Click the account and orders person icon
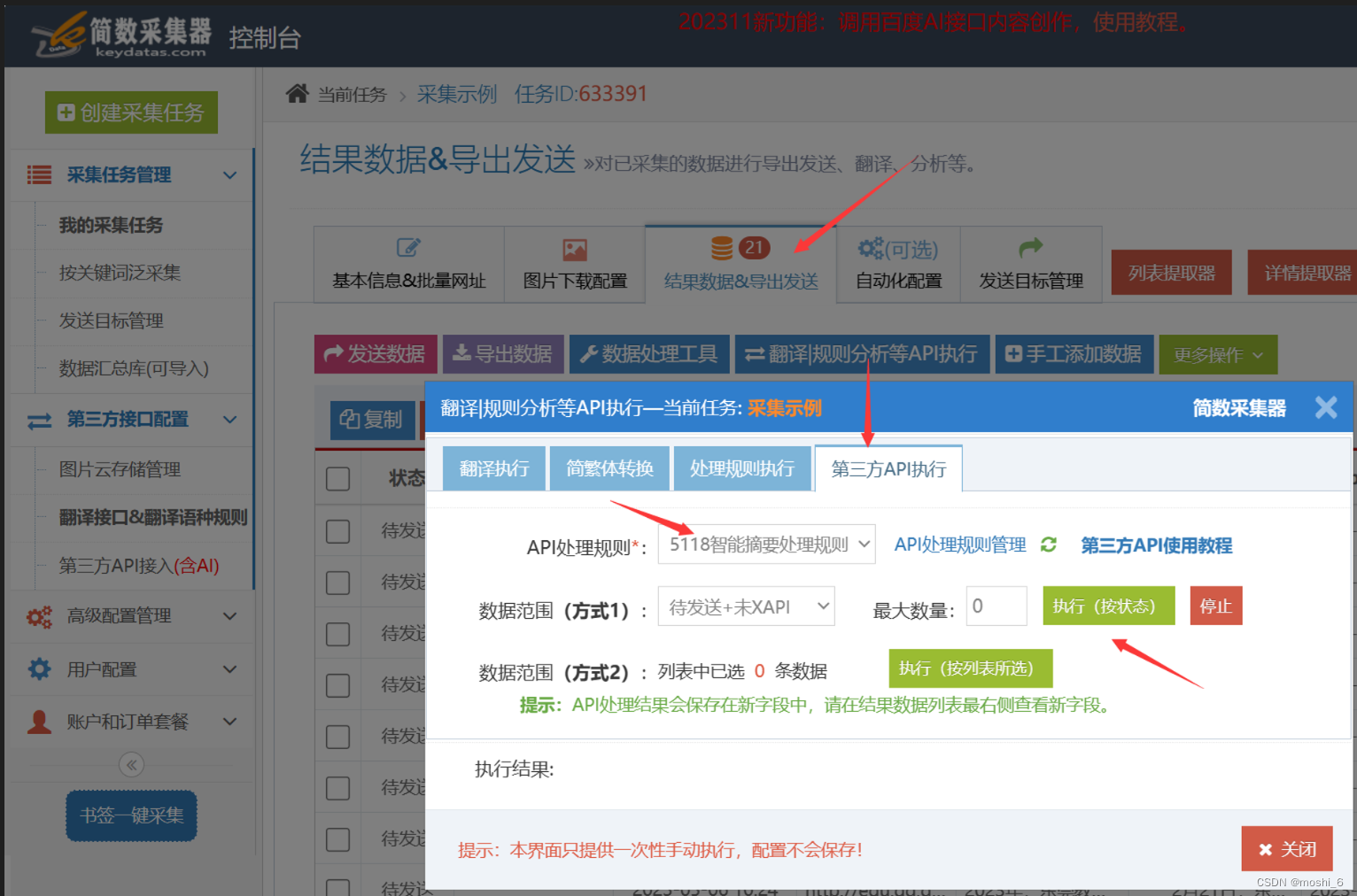This screenshot has width=1357, height=896. point(39,722)
